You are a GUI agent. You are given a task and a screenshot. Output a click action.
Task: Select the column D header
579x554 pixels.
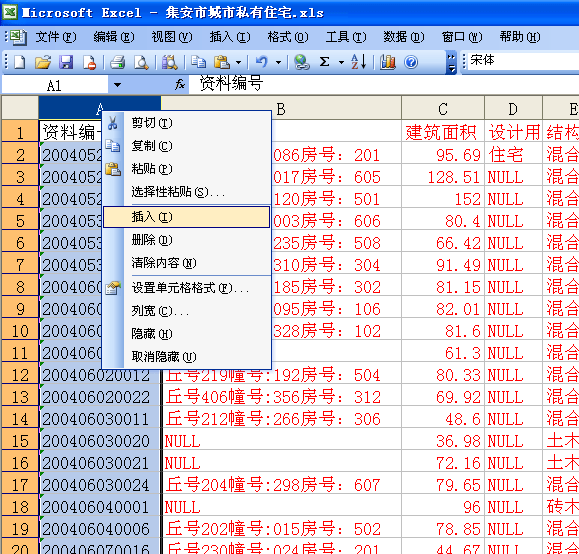tap(513, 108)
